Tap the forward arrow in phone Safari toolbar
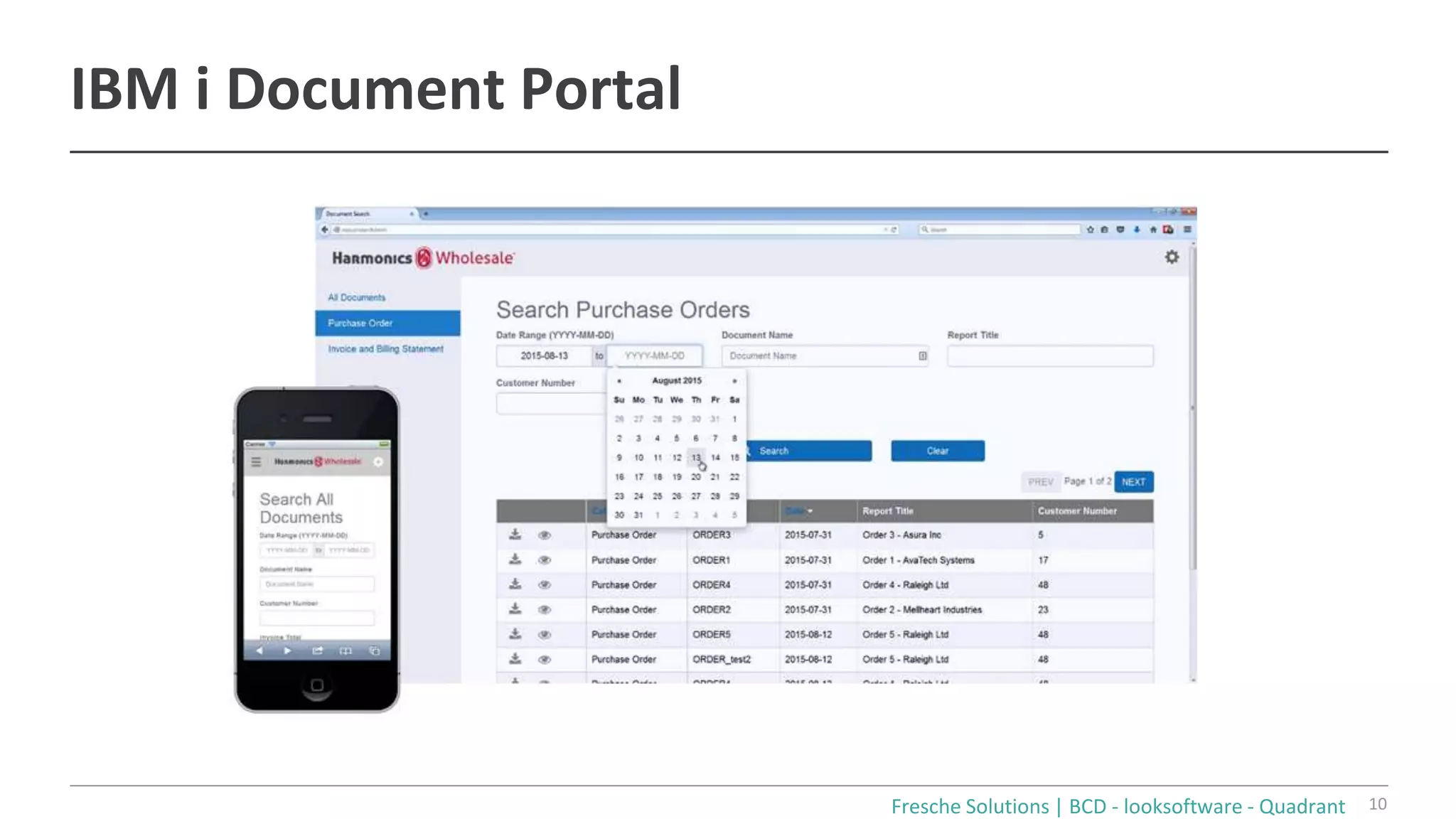Image resolution: width=1456 pixels, height=819 pixels. (x=287, y=651)
